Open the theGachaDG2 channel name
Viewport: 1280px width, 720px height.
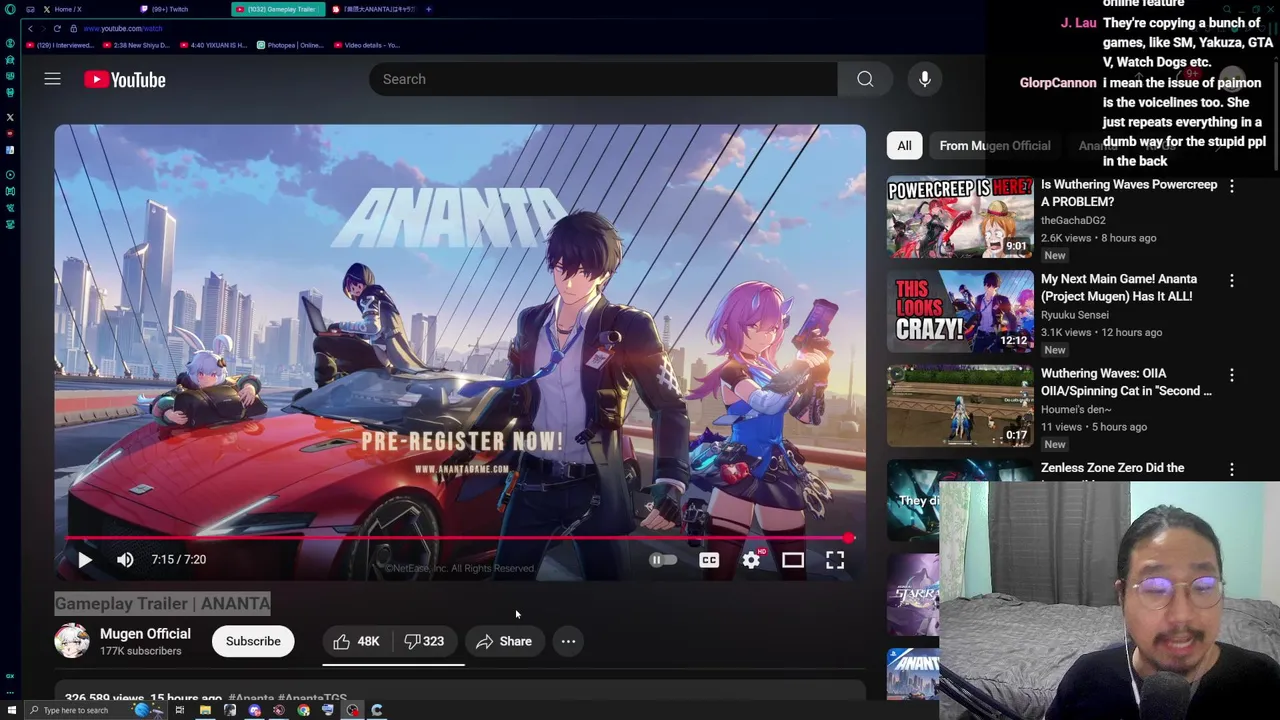(x=1073, y=220)
